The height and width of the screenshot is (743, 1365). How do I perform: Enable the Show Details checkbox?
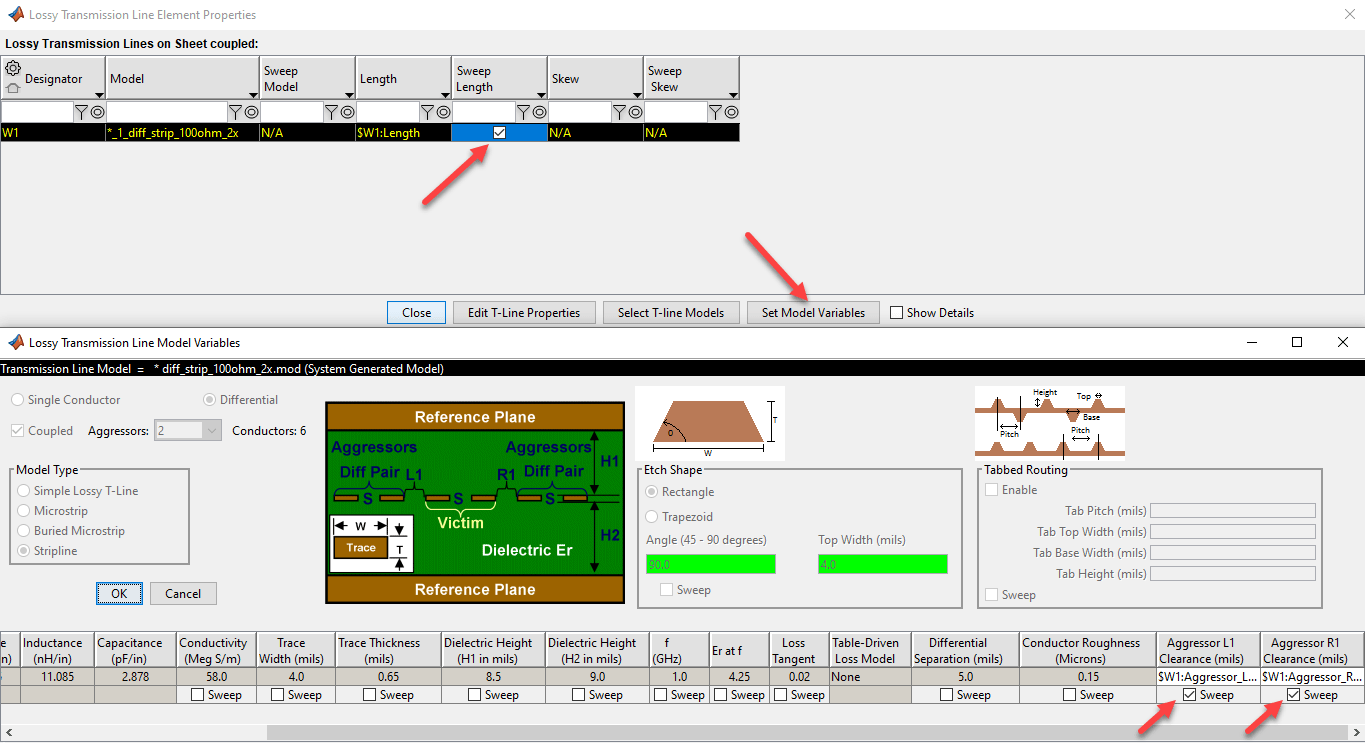pos(896,312)
